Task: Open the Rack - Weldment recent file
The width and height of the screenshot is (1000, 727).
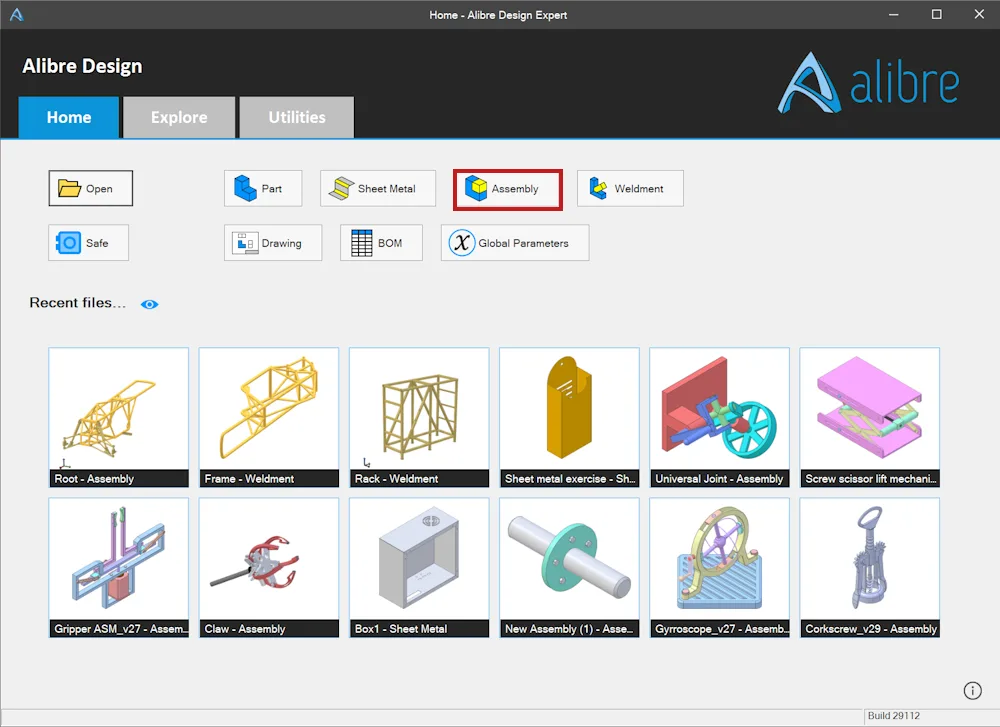Action: click(x=419, y=417)
